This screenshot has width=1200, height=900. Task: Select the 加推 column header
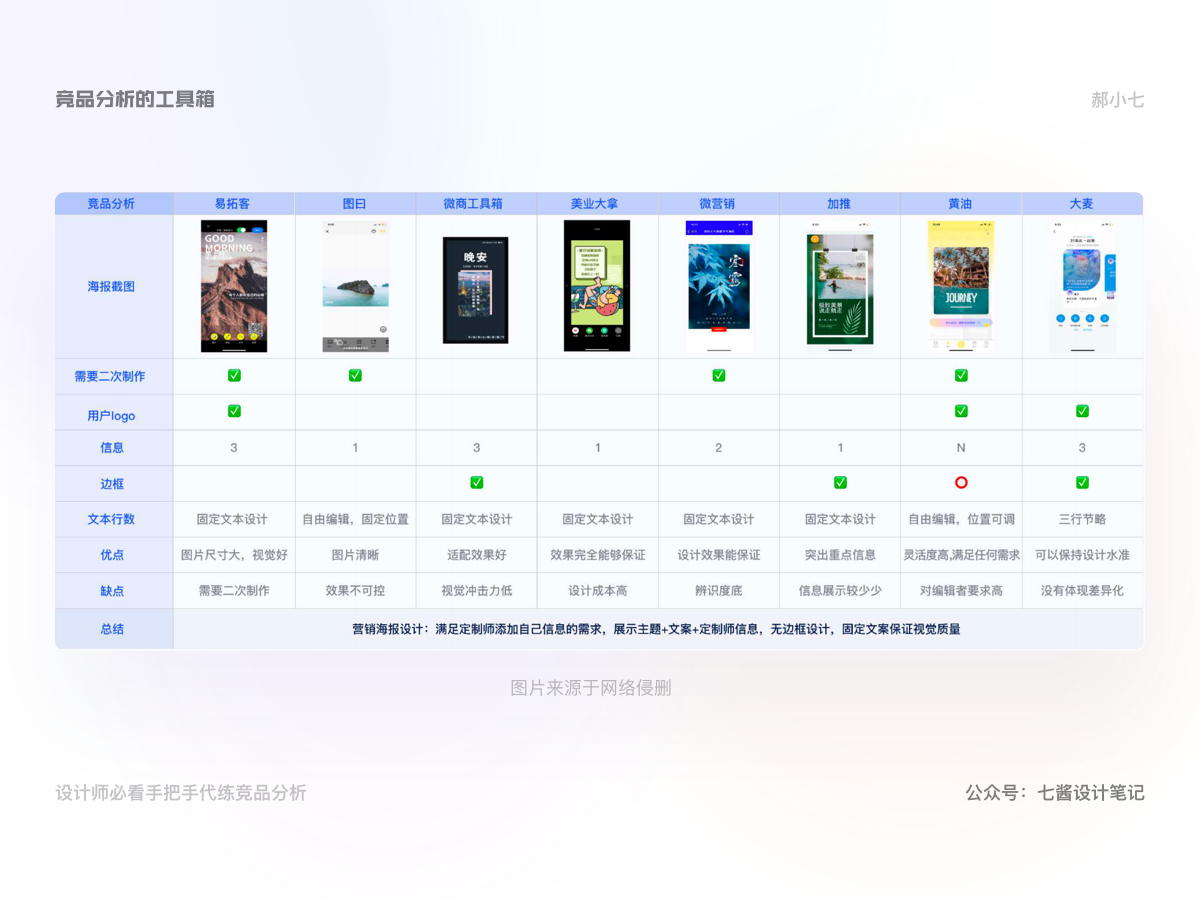pos(840,203)
